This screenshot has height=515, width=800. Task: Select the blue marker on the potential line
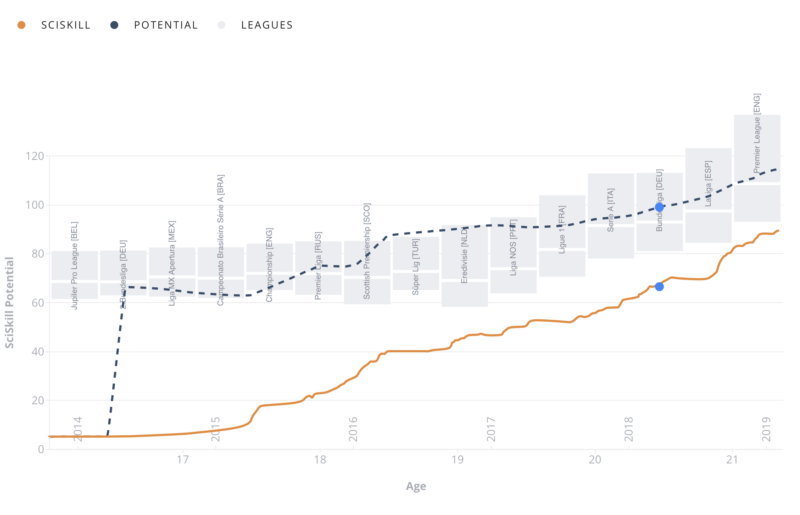point(659,207)
